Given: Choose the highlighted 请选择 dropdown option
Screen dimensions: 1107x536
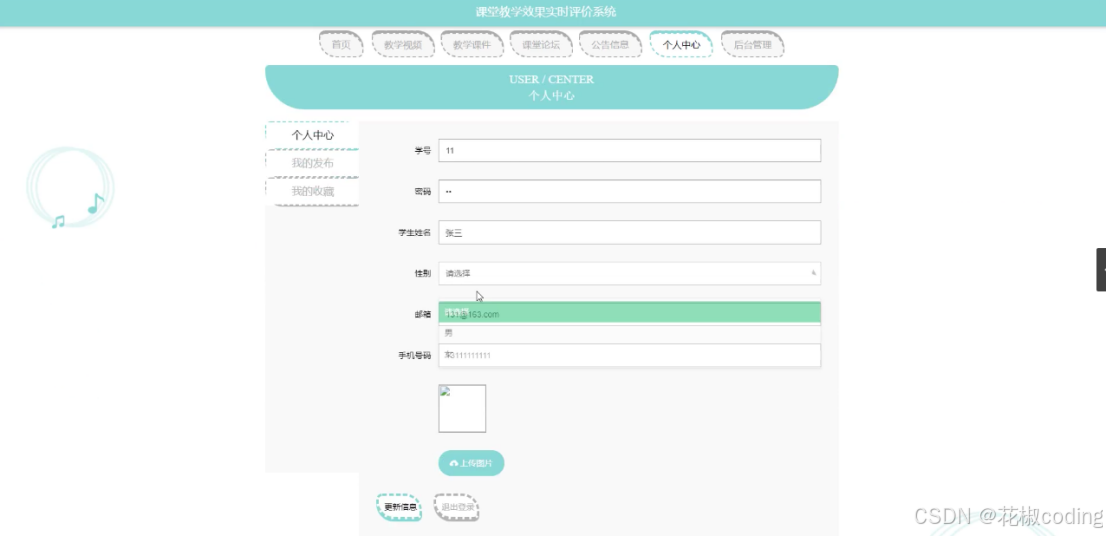Looking at the screenshot, I should tap(629, 313).
